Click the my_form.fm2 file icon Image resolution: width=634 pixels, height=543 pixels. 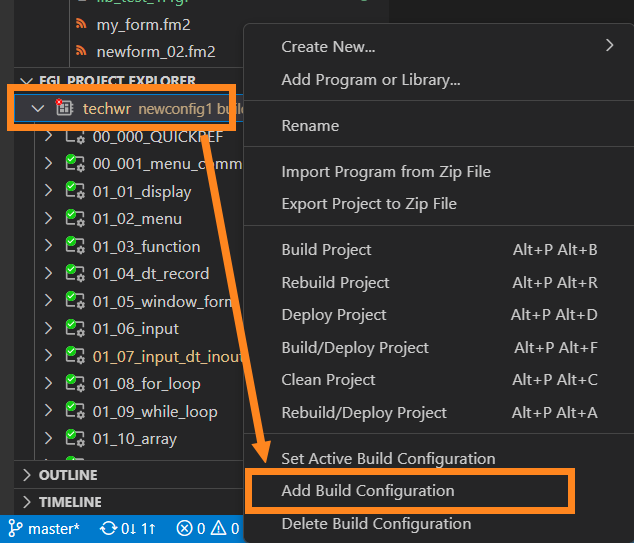coord(80,24)
